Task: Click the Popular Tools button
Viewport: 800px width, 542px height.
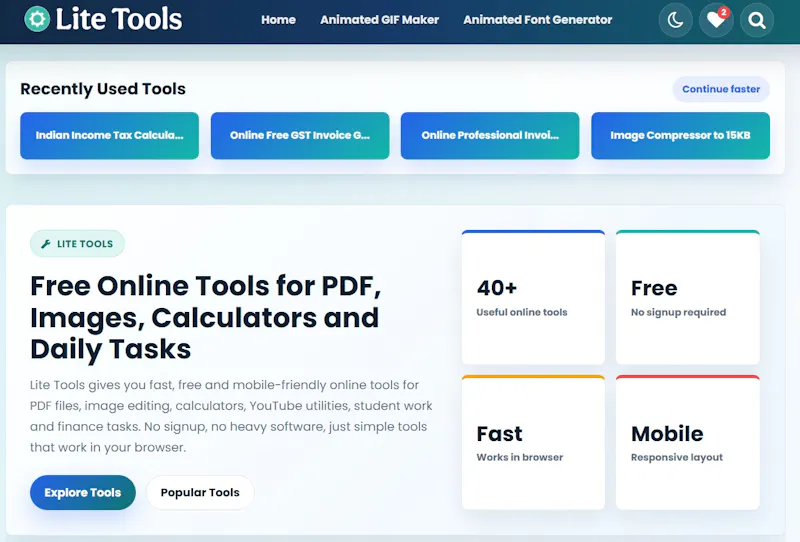Action: [x=200, y=492]
